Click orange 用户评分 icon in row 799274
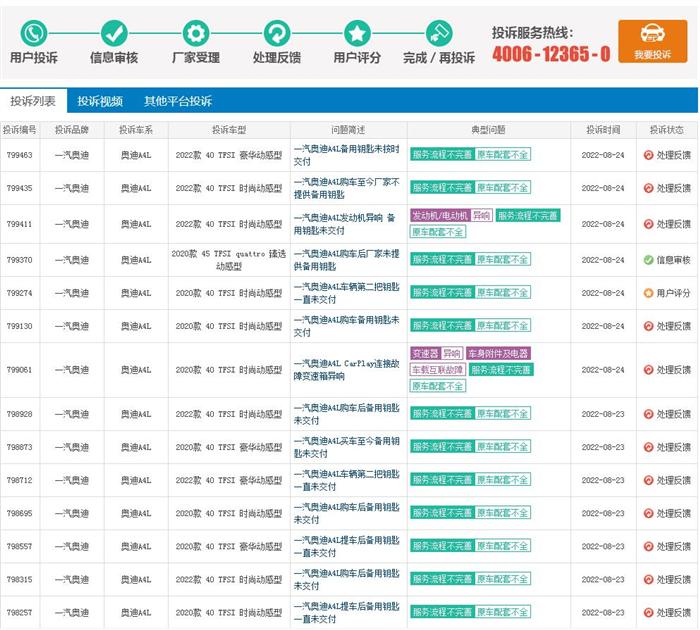Screen dimensions: 700x630 pyautogui.click(x=648, y=293)
